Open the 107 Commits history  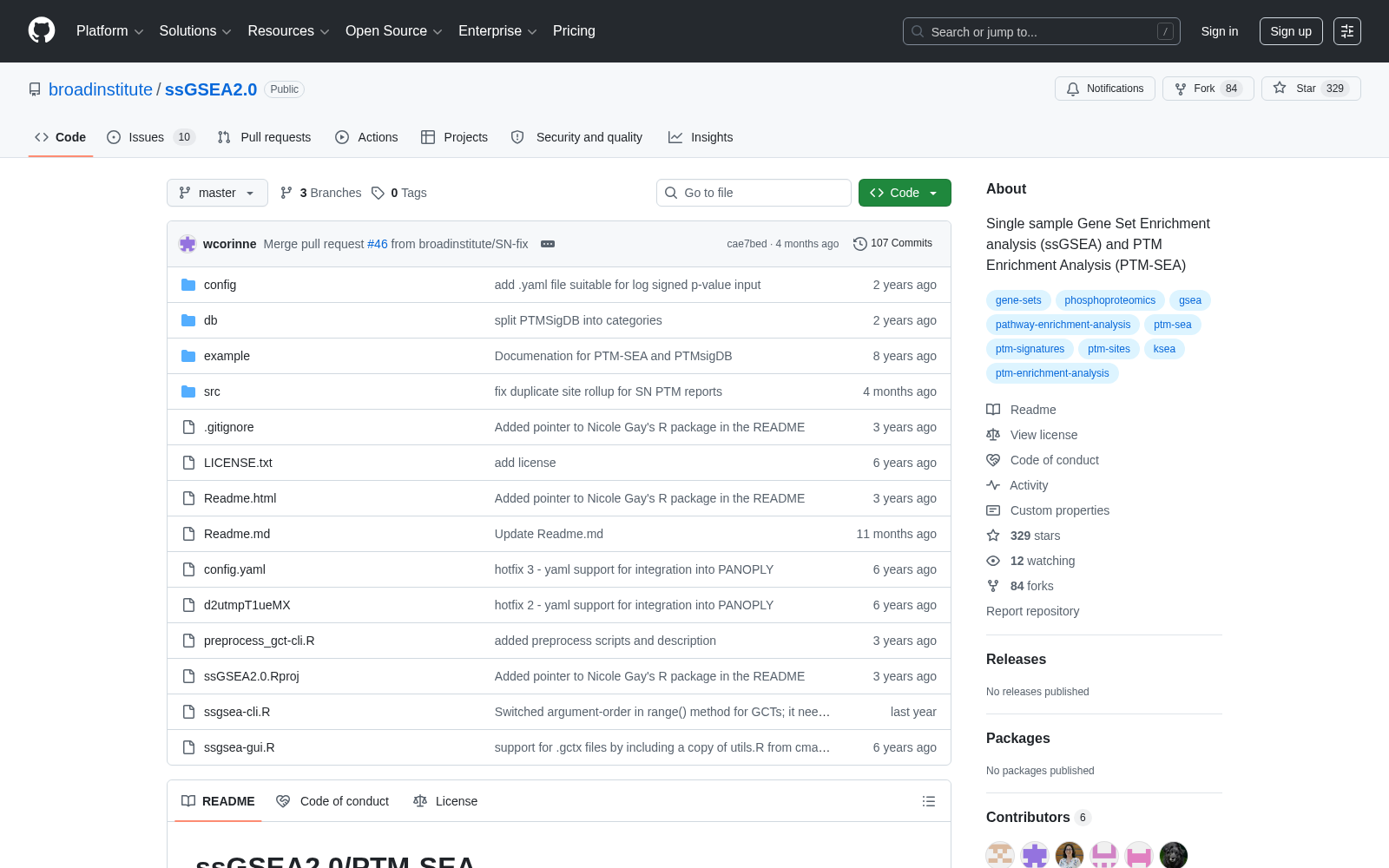(x=893, y=244)
